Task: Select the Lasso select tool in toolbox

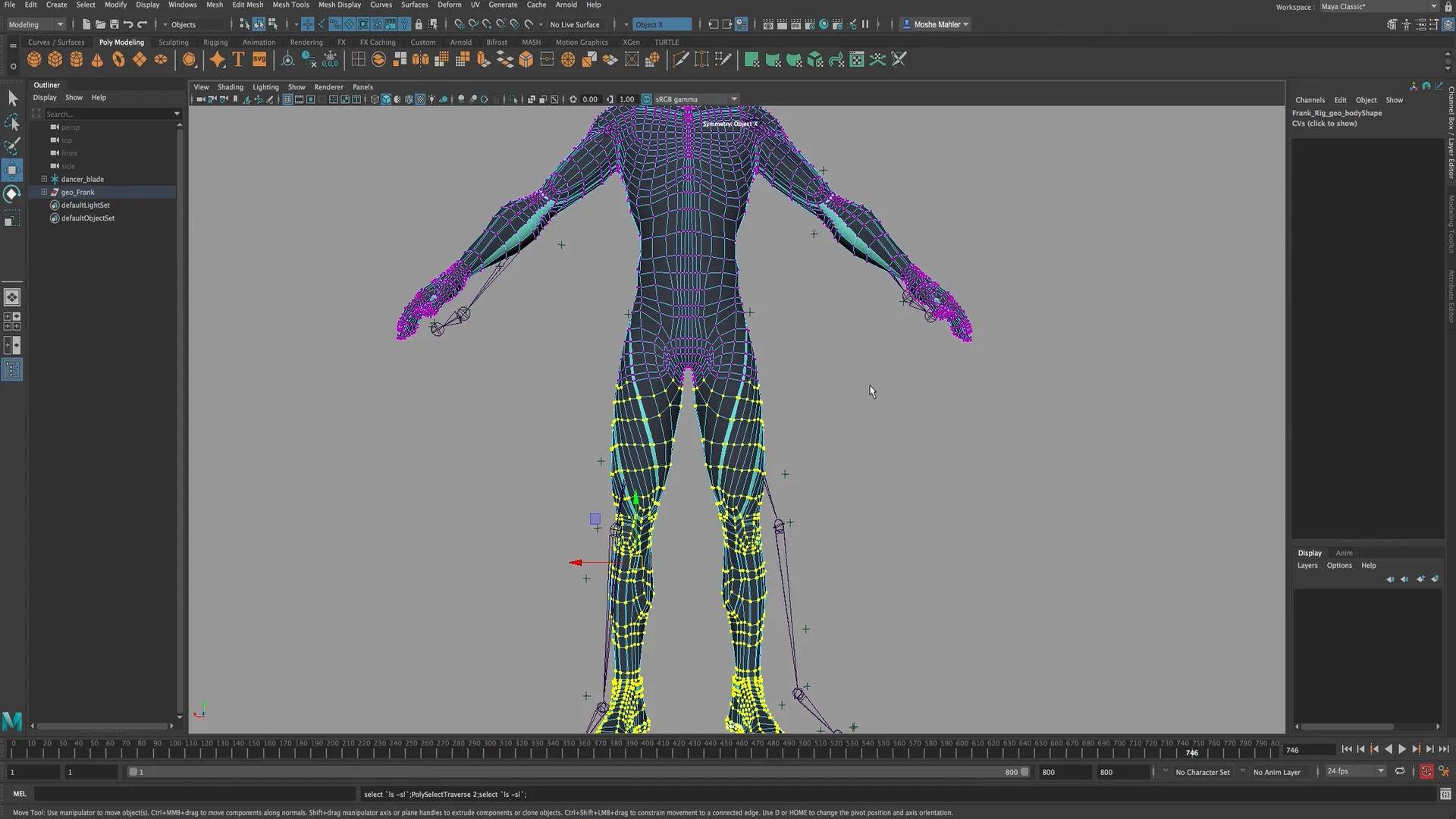Action: (x=12, y=122)
